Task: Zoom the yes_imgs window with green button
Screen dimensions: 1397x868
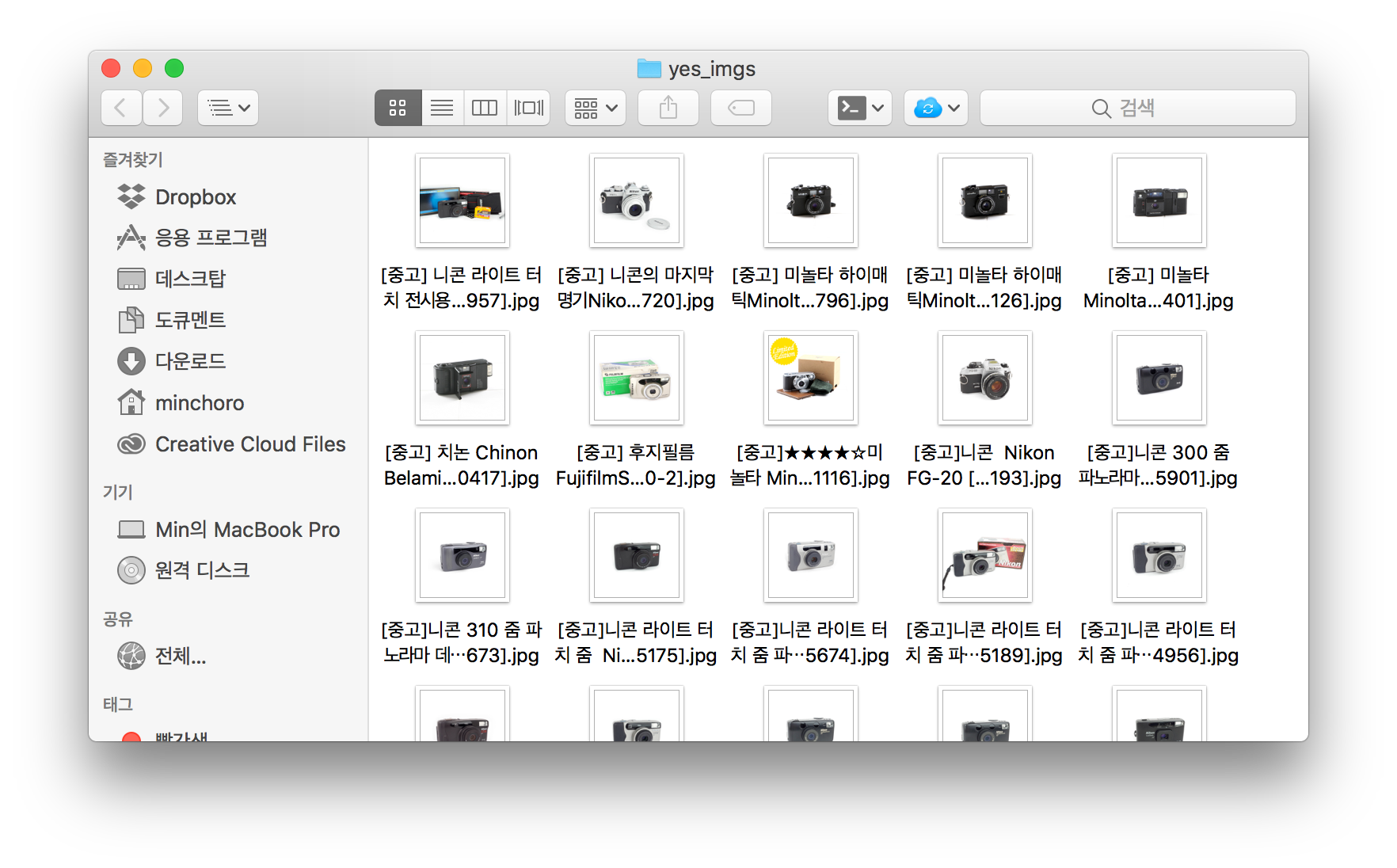Action: click(x=174, y=68)
